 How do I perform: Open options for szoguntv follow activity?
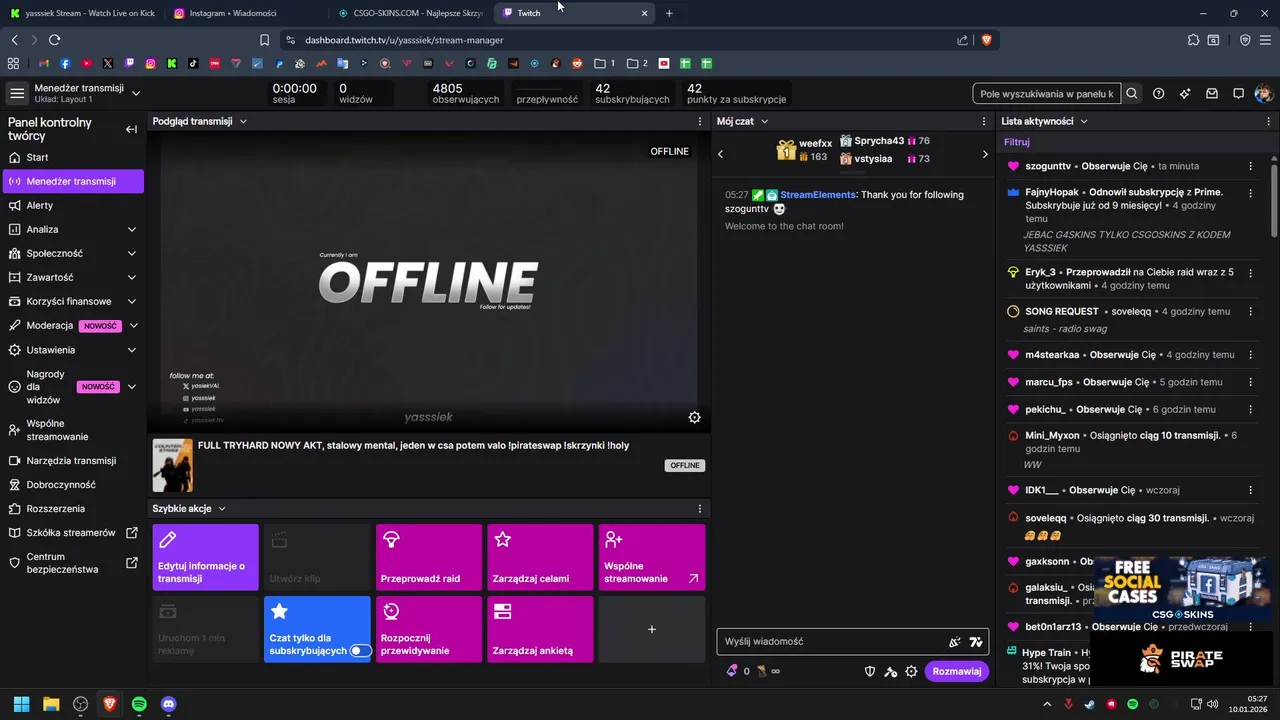[1250, 166]
